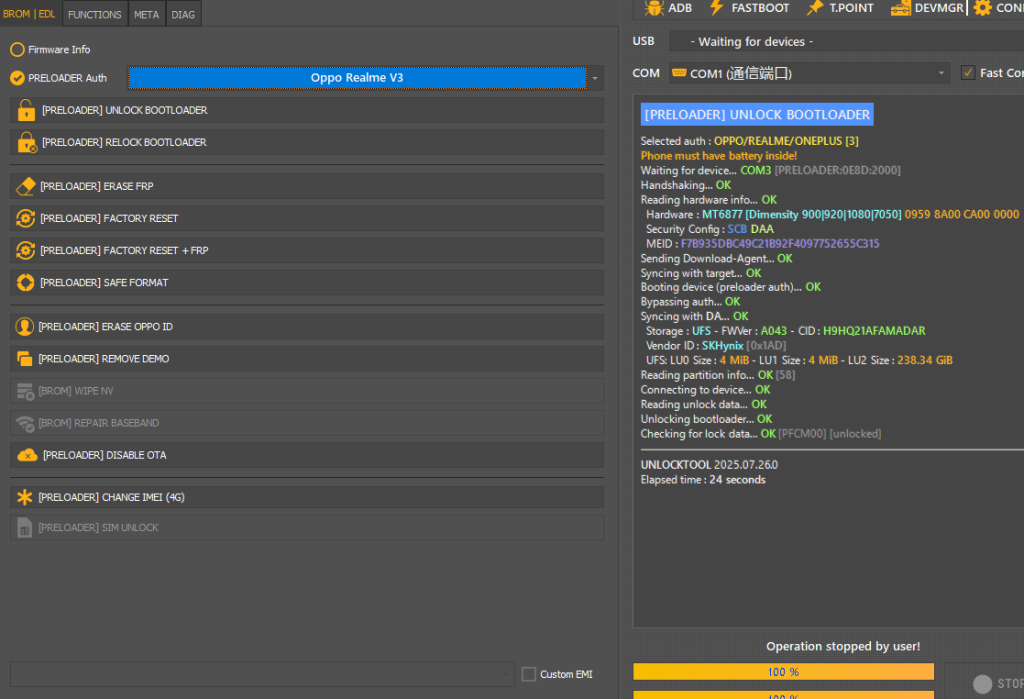The height and width of the screenshot is (699, 1024).
Task: Click the USB waiting for devices field
Action: 846,42
